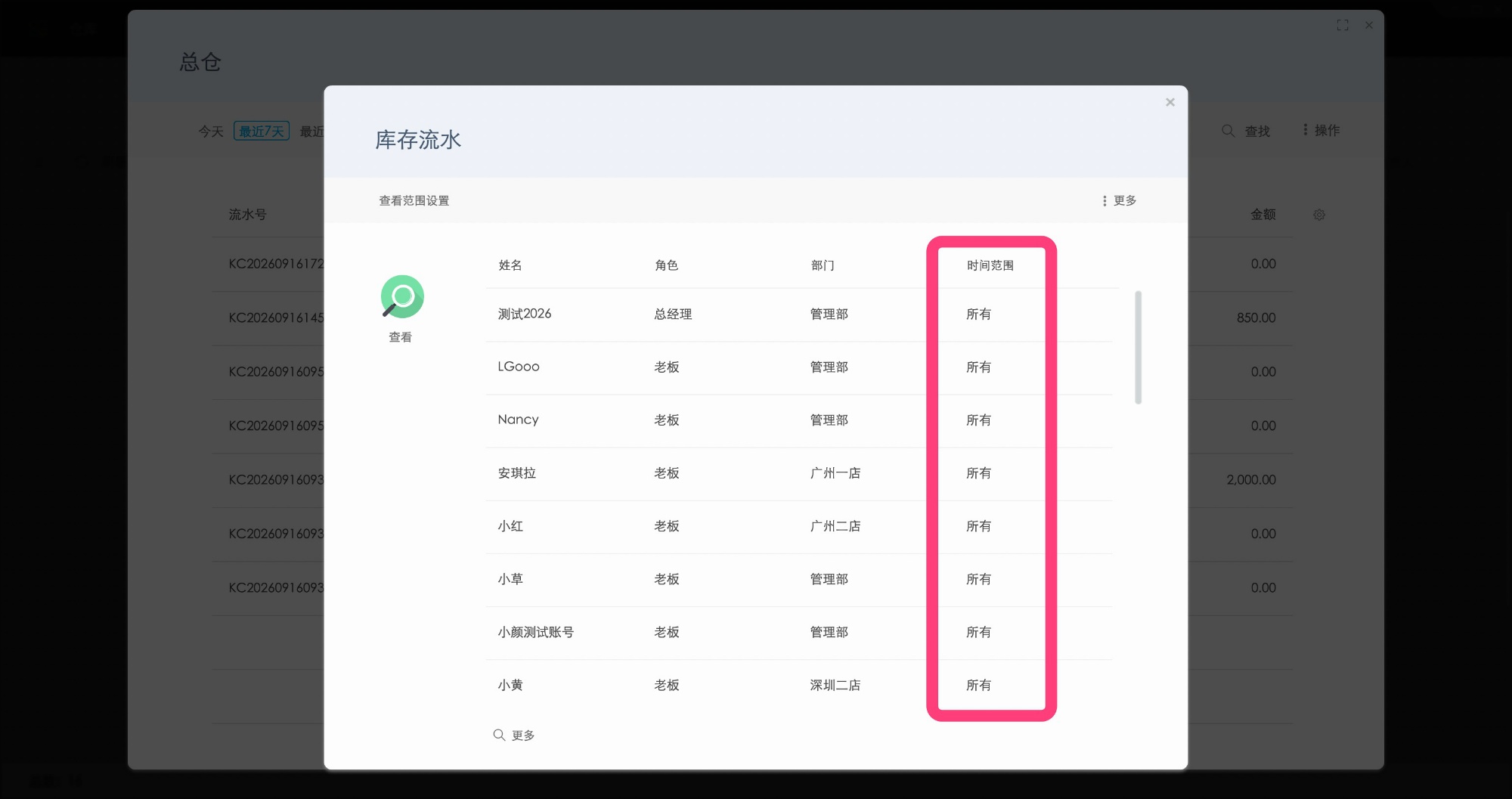Image resolution: width=1512 pixels, height=799 pixels.
Task: Select the 小黄 user name
Action: 510,685
